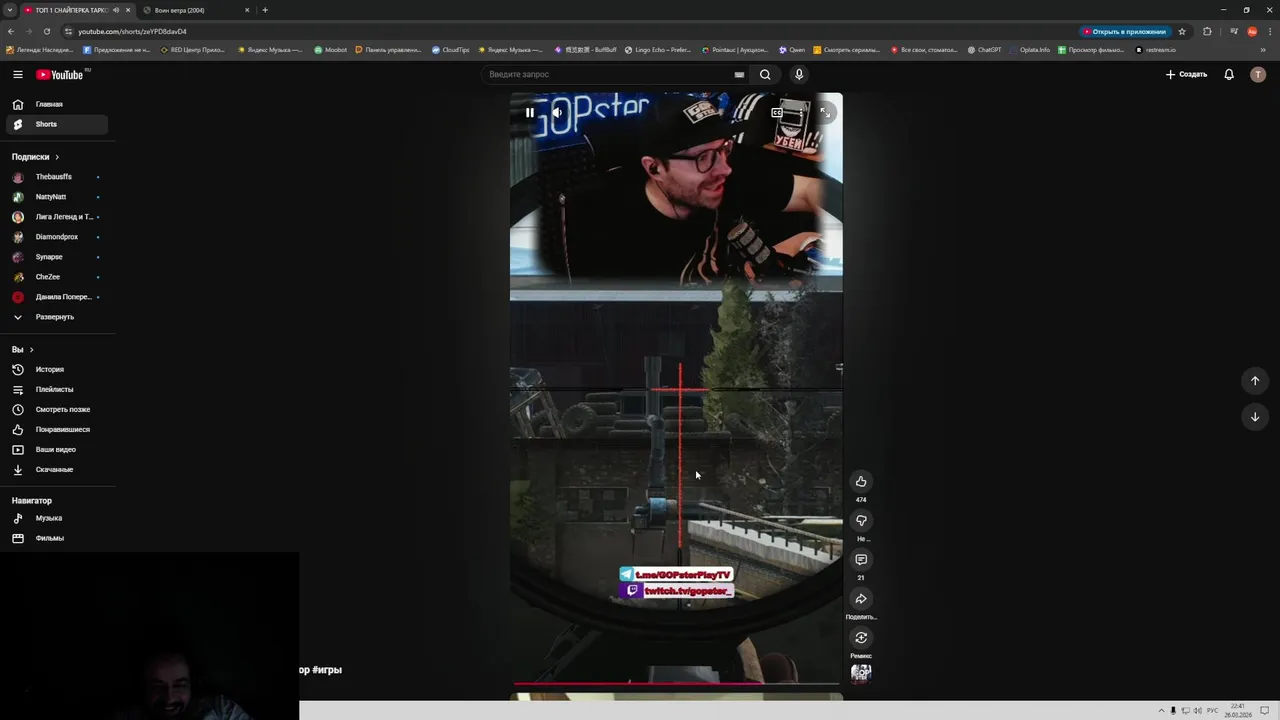The height and width of the screenshot is (720, 1280).
Task: Open the Short's comments
Action: coord(861,560)
